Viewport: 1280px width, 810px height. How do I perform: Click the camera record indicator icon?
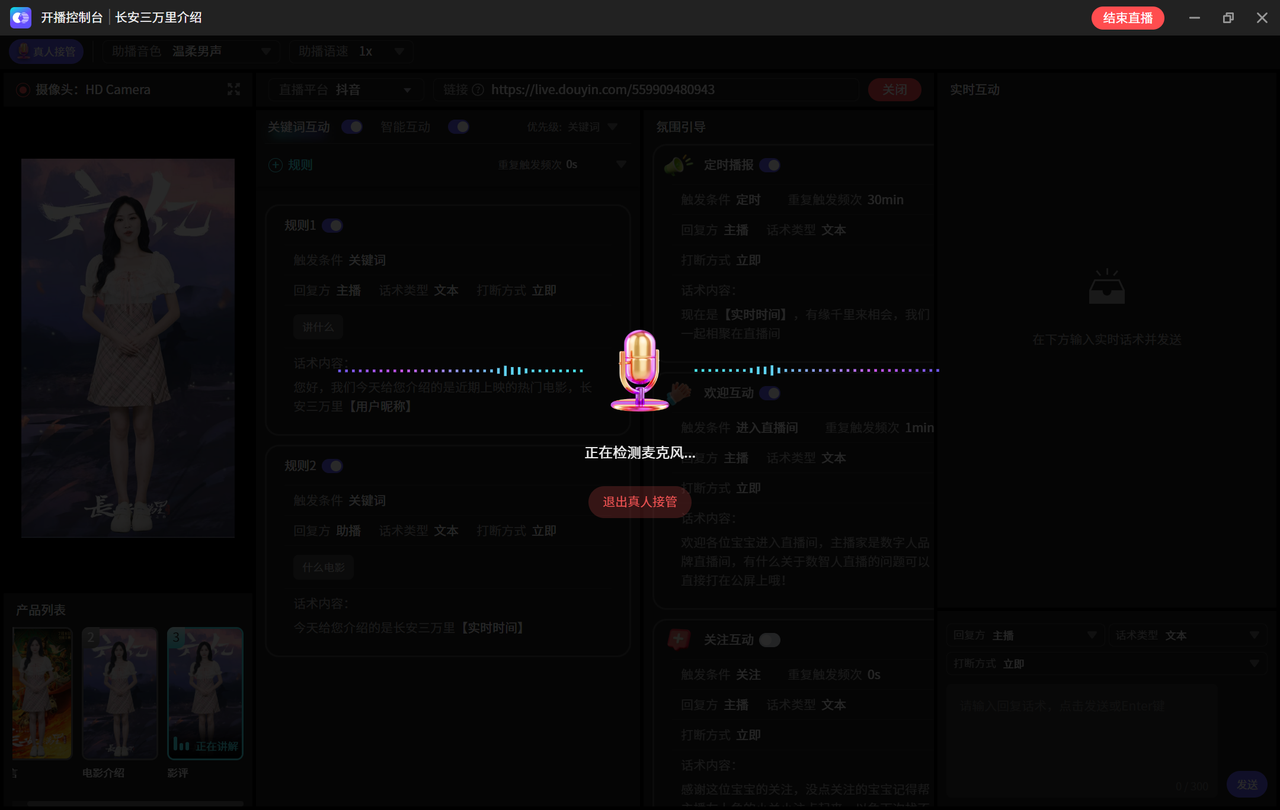22,90
